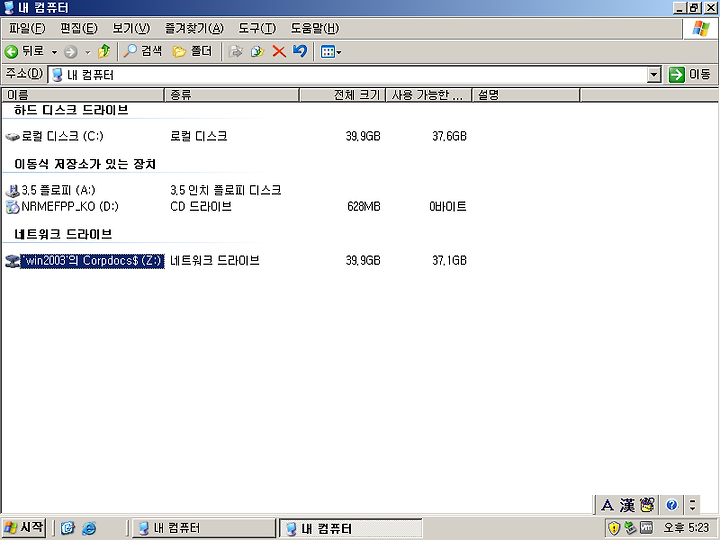Viewport: 720px width, 540px height.
Task: Open the 시작 (Start) menu
Action: 23,528
